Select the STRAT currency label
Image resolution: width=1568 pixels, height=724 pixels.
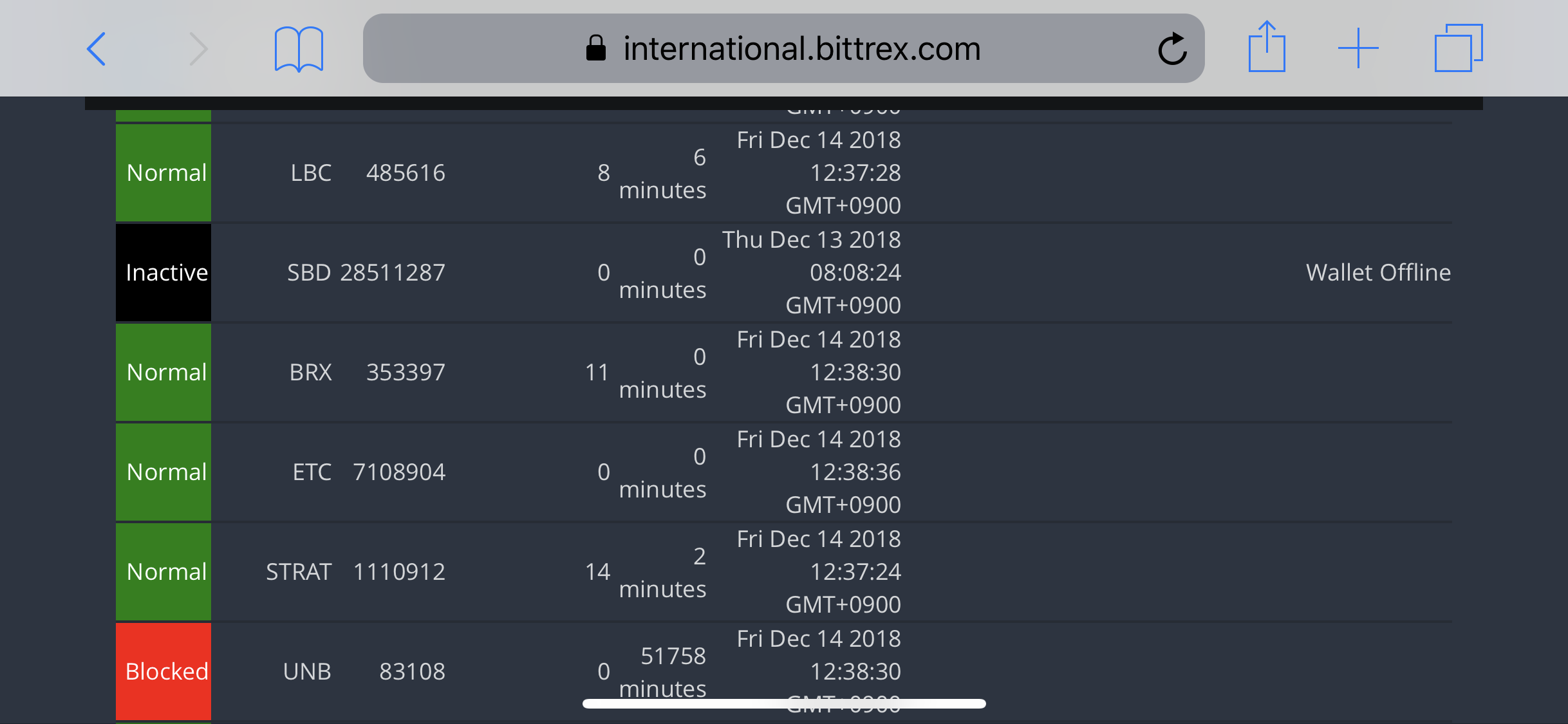click(299, 572)
